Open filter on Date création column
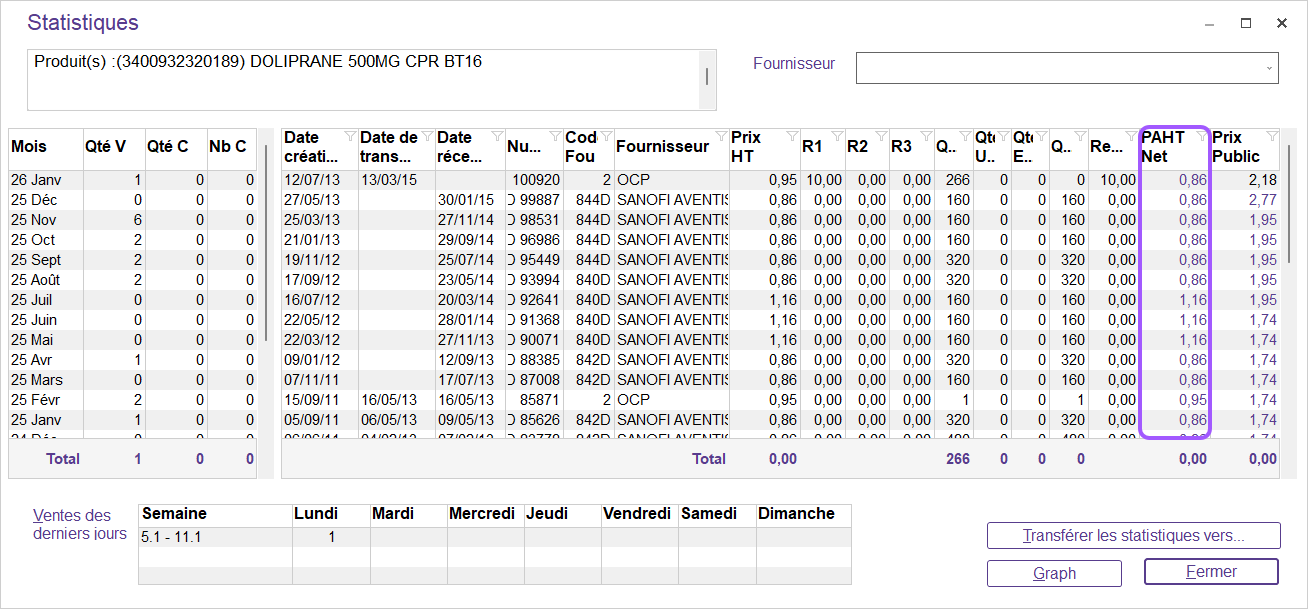The width and height of the screenshot is (1308, 609). tap(348, 136)
